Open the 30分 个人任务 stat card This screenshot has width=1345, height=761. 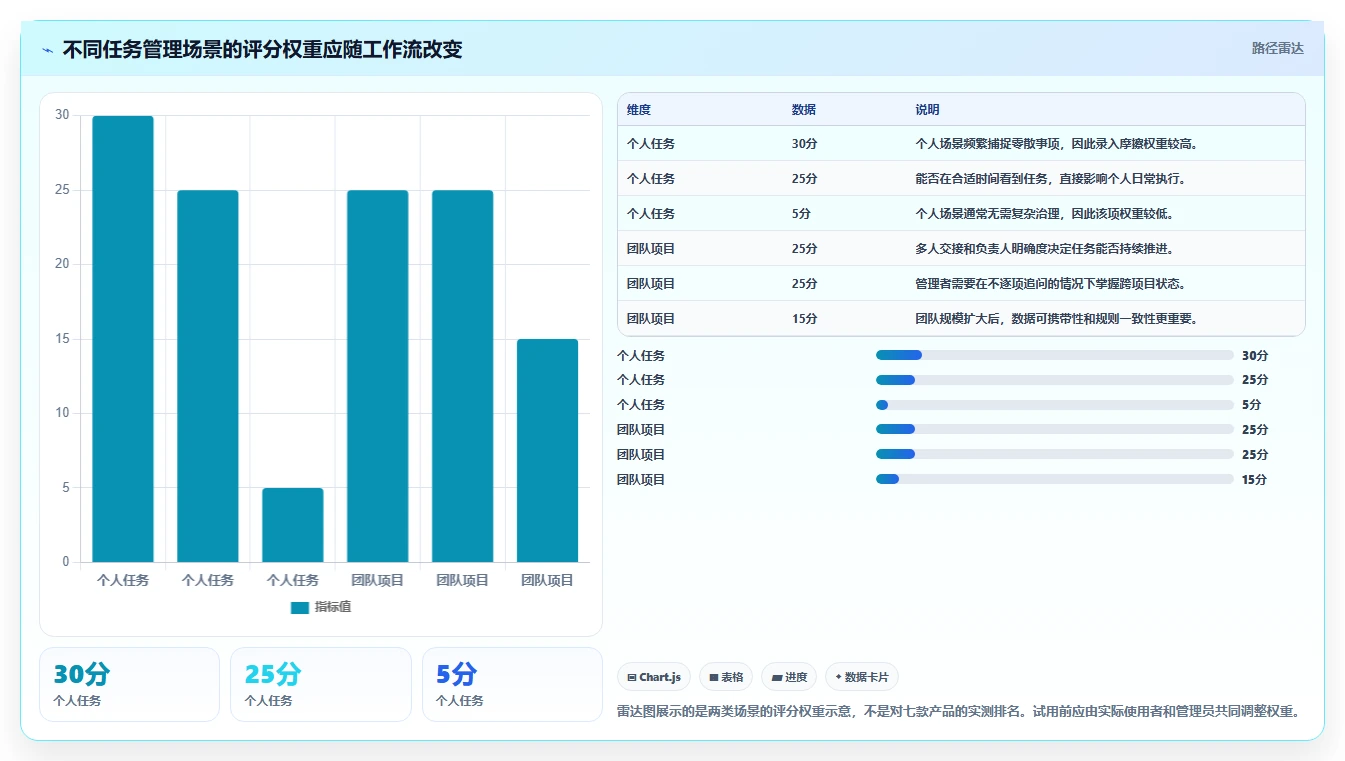129,684
